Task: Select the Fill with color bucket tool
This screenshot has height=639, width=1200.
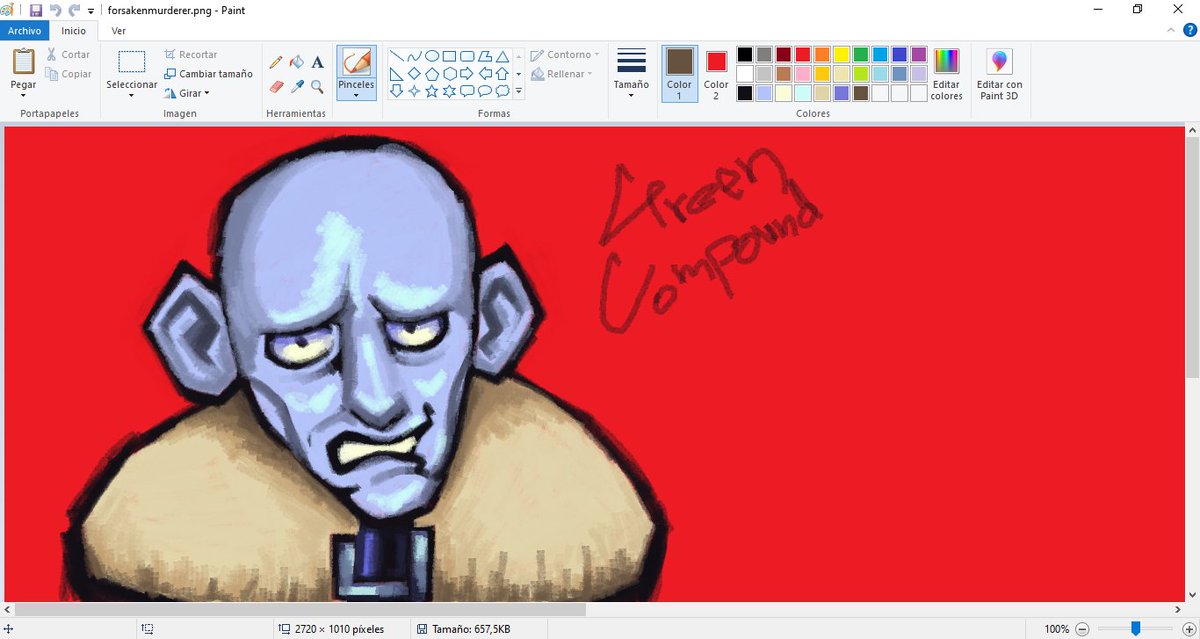Action: (x=296, y=62)
